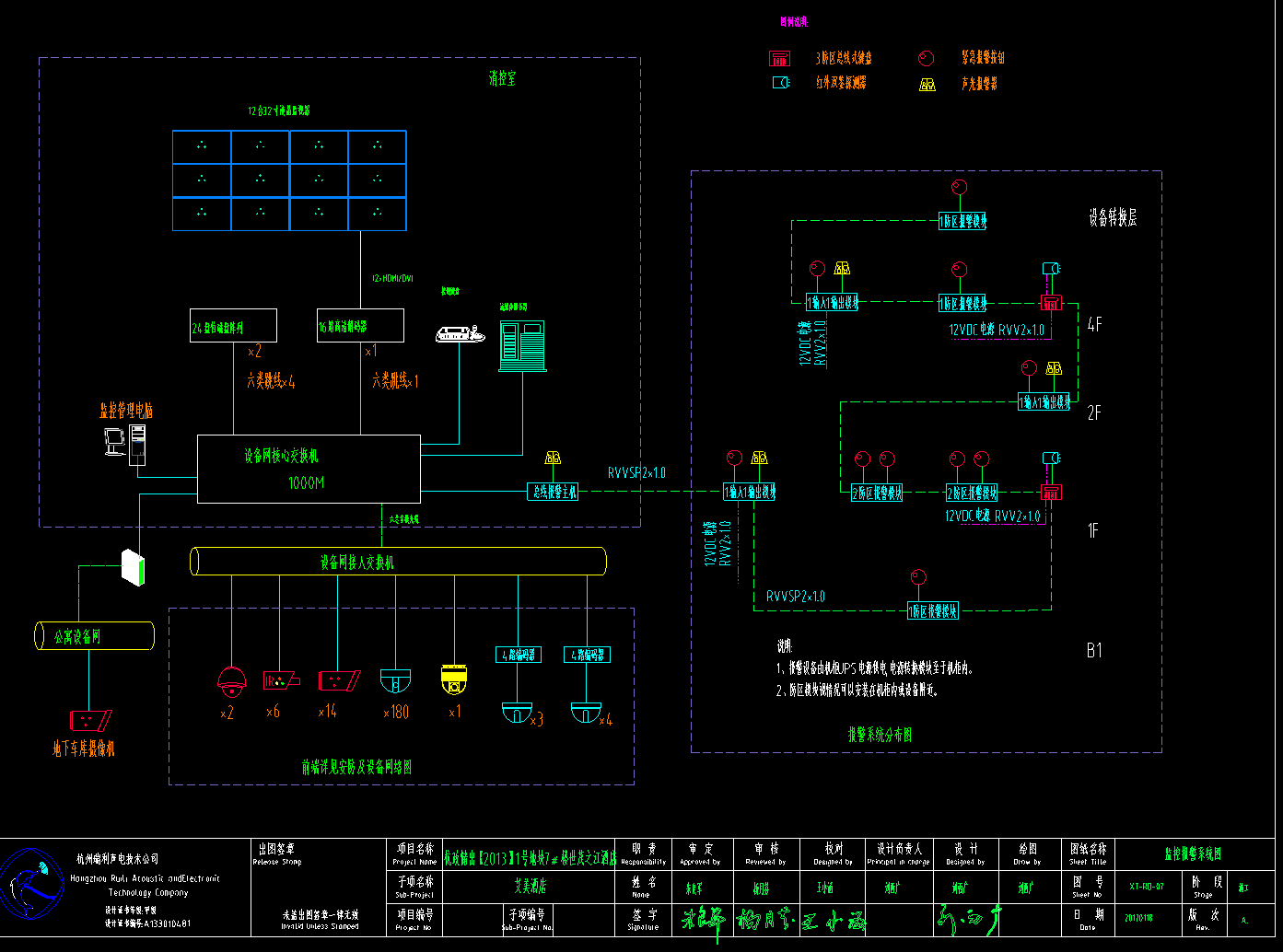Image resolution: width=1283 pixels, height=952 pixels.
Task: Select the 24-bay disk array box
Action: 233,326
